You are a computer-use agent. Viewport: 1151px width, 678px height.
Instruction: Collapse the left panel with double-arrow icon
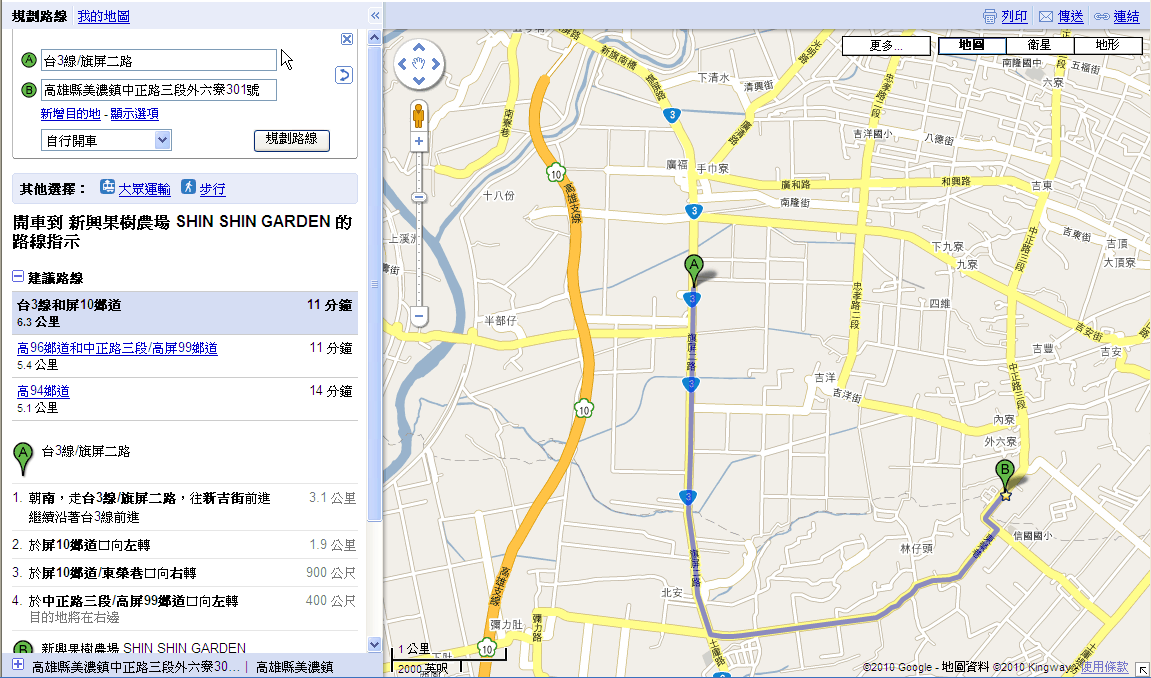click(x=375, y=15)
